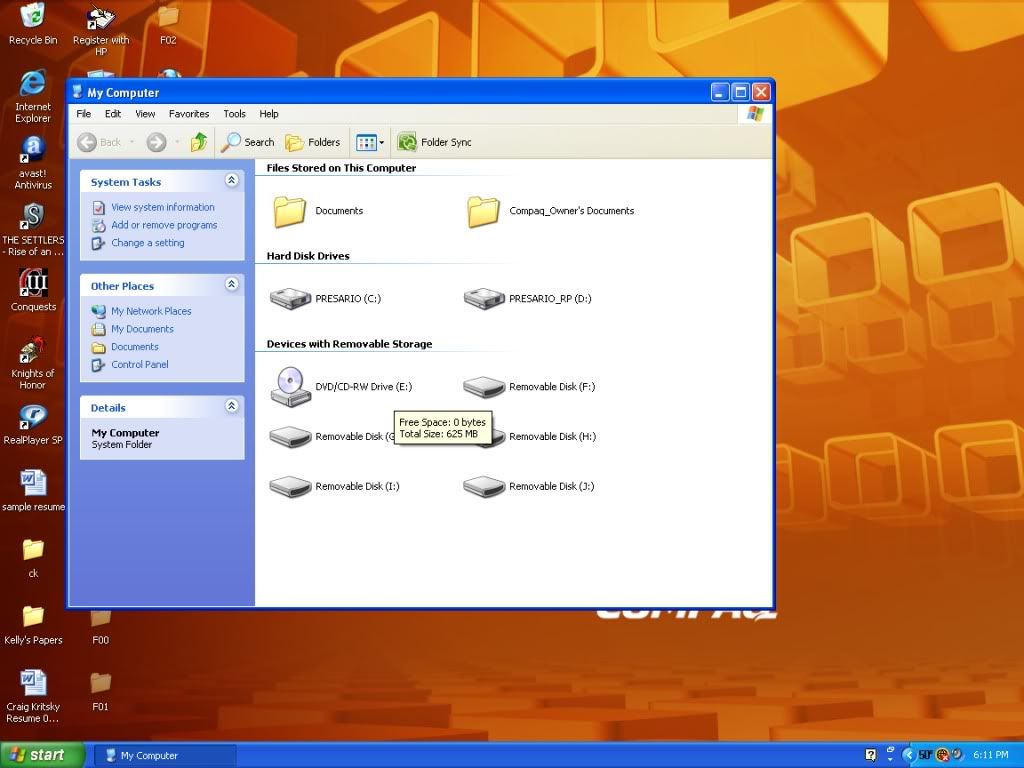This screenshot has width=1024, height=768.
Task: Select Removable Disk (F:)
Action: [x=529, y=387]
